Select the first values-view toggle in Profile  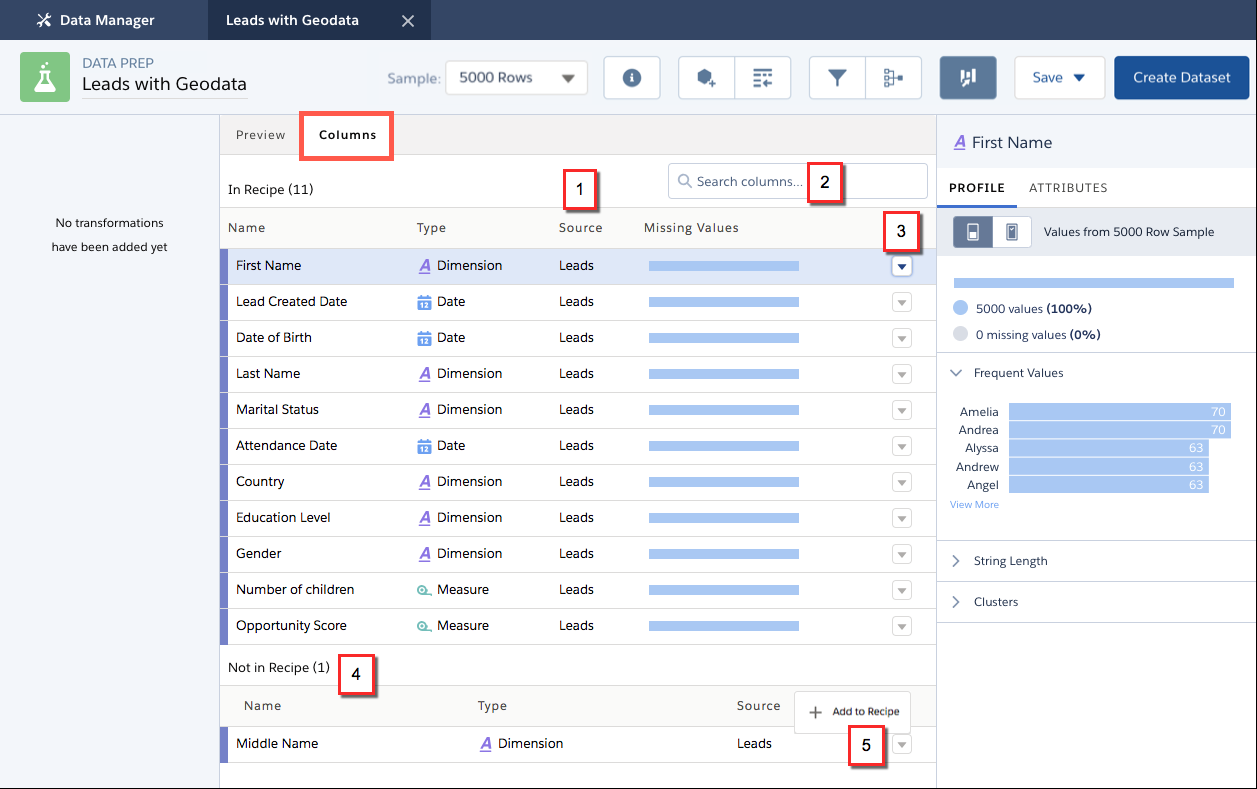(972, 232)
